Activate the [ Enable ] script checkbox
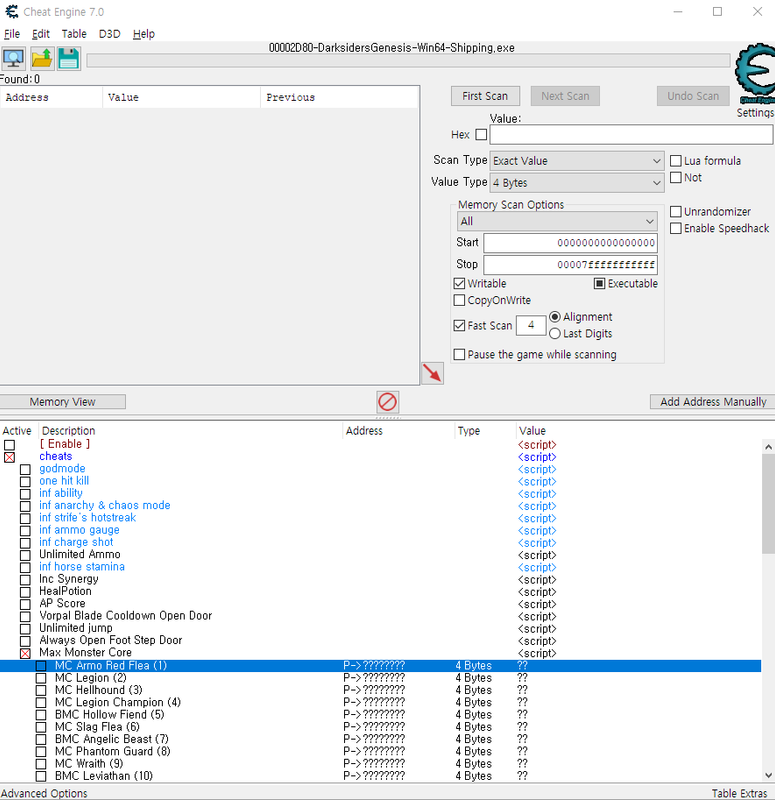Screen dimensions: 775x800 (9, 445)
